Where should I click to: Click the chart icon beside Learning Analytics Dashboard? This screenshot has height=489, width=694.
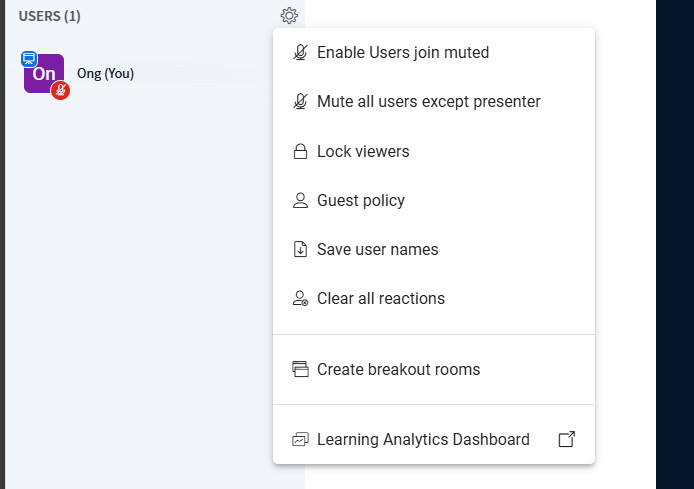pos(299,440)
